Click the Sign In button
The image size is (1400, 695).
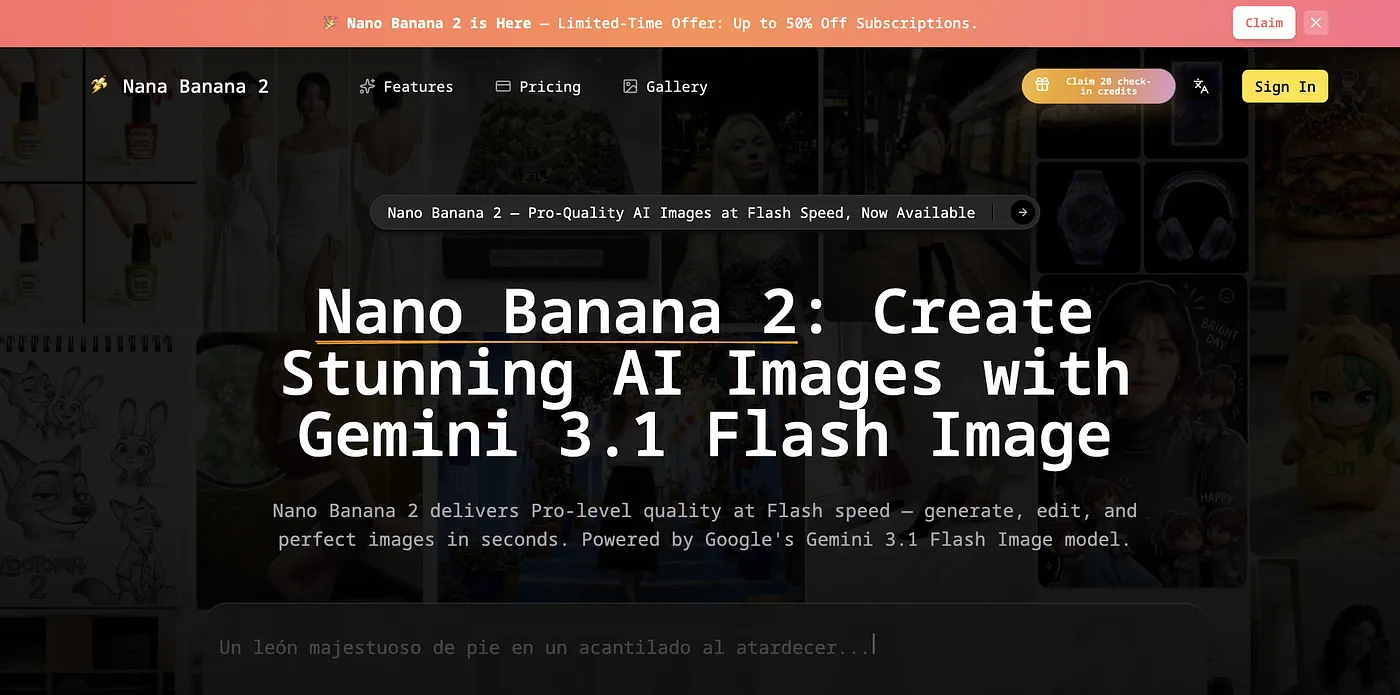[1285, 86]
